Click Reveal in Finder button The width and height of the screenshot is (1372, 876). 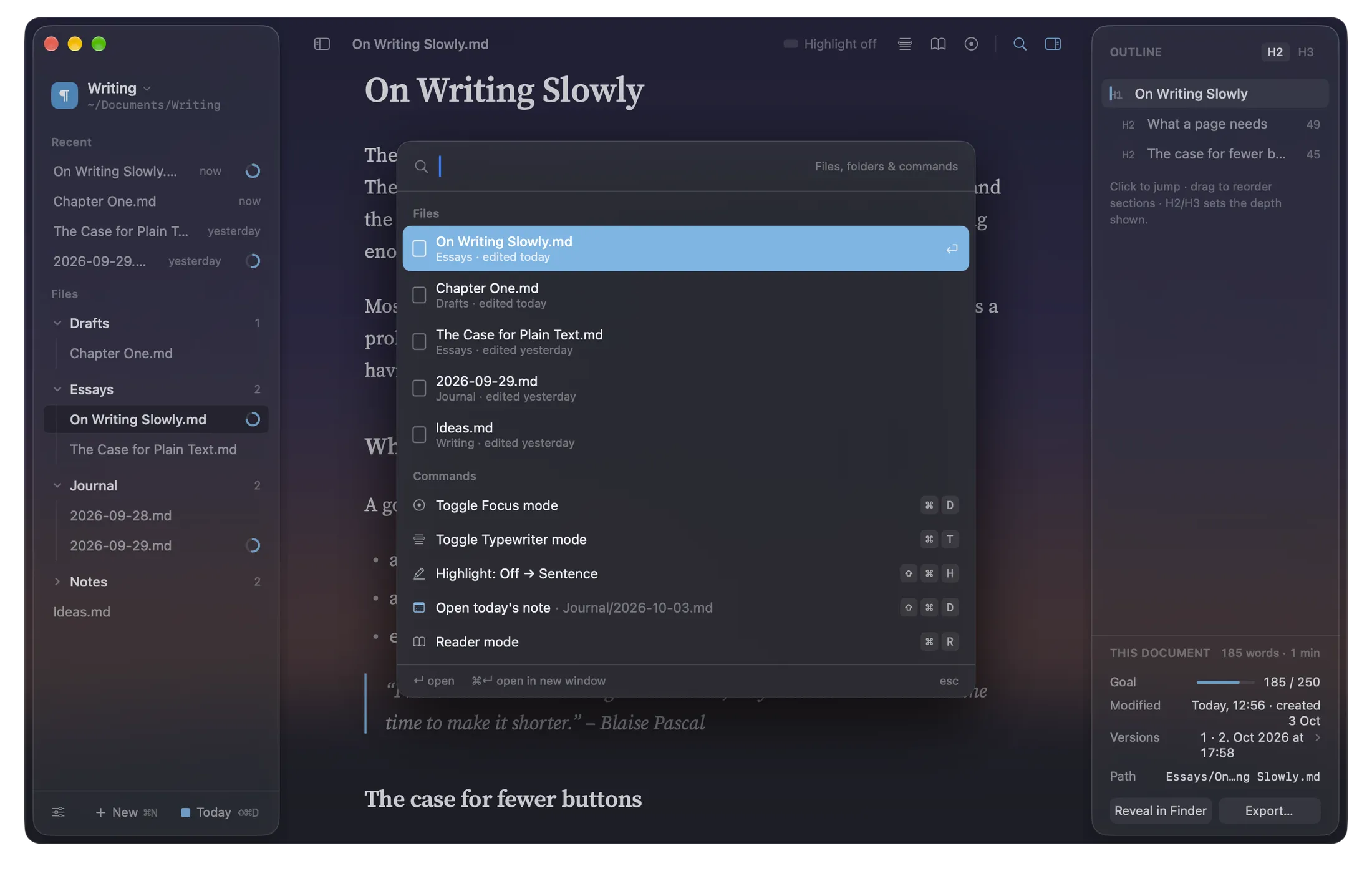(x=1160, y=810)
